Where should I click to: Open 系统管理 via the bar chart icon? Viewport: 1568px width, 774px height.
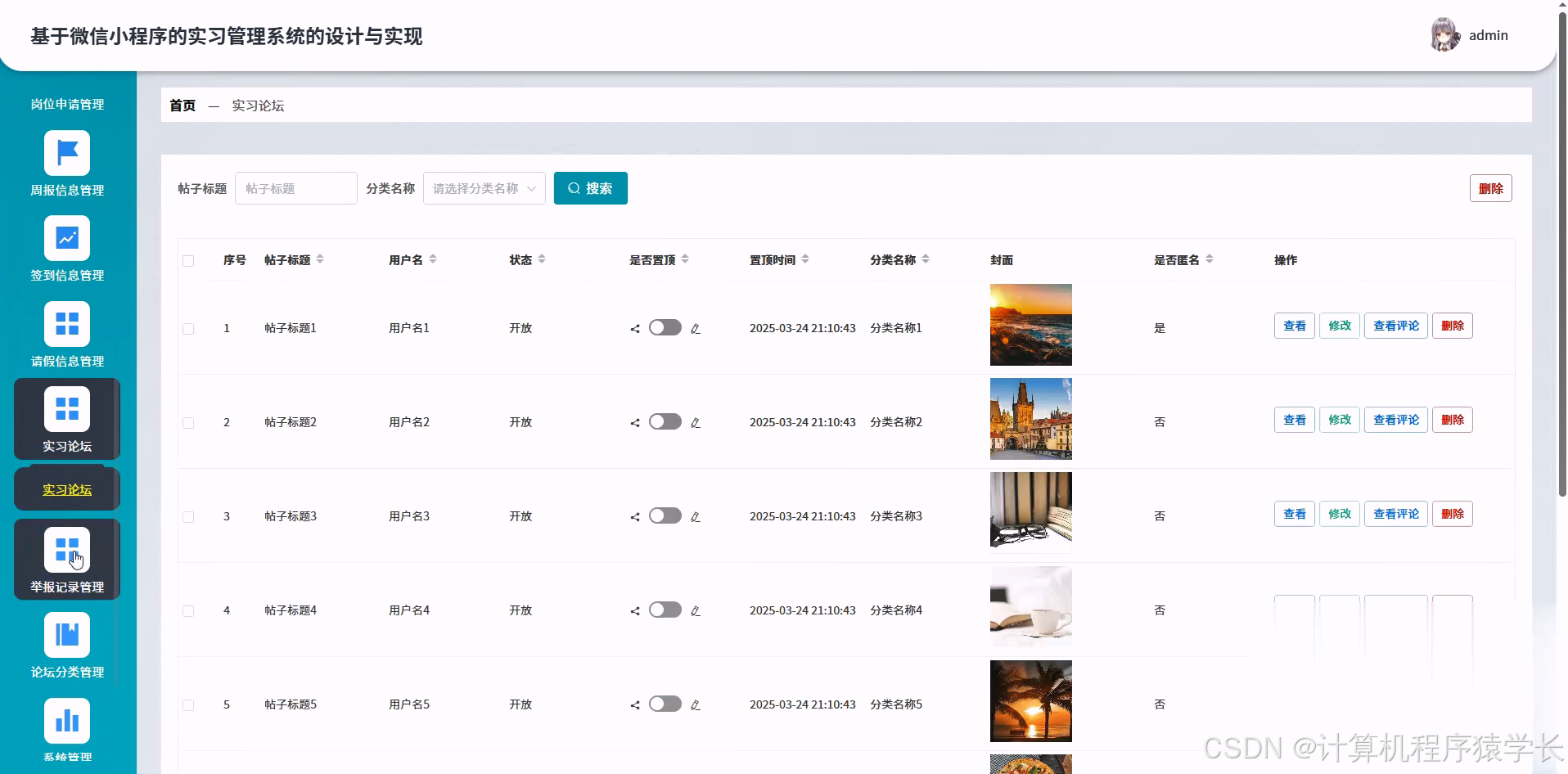point(67,720)
